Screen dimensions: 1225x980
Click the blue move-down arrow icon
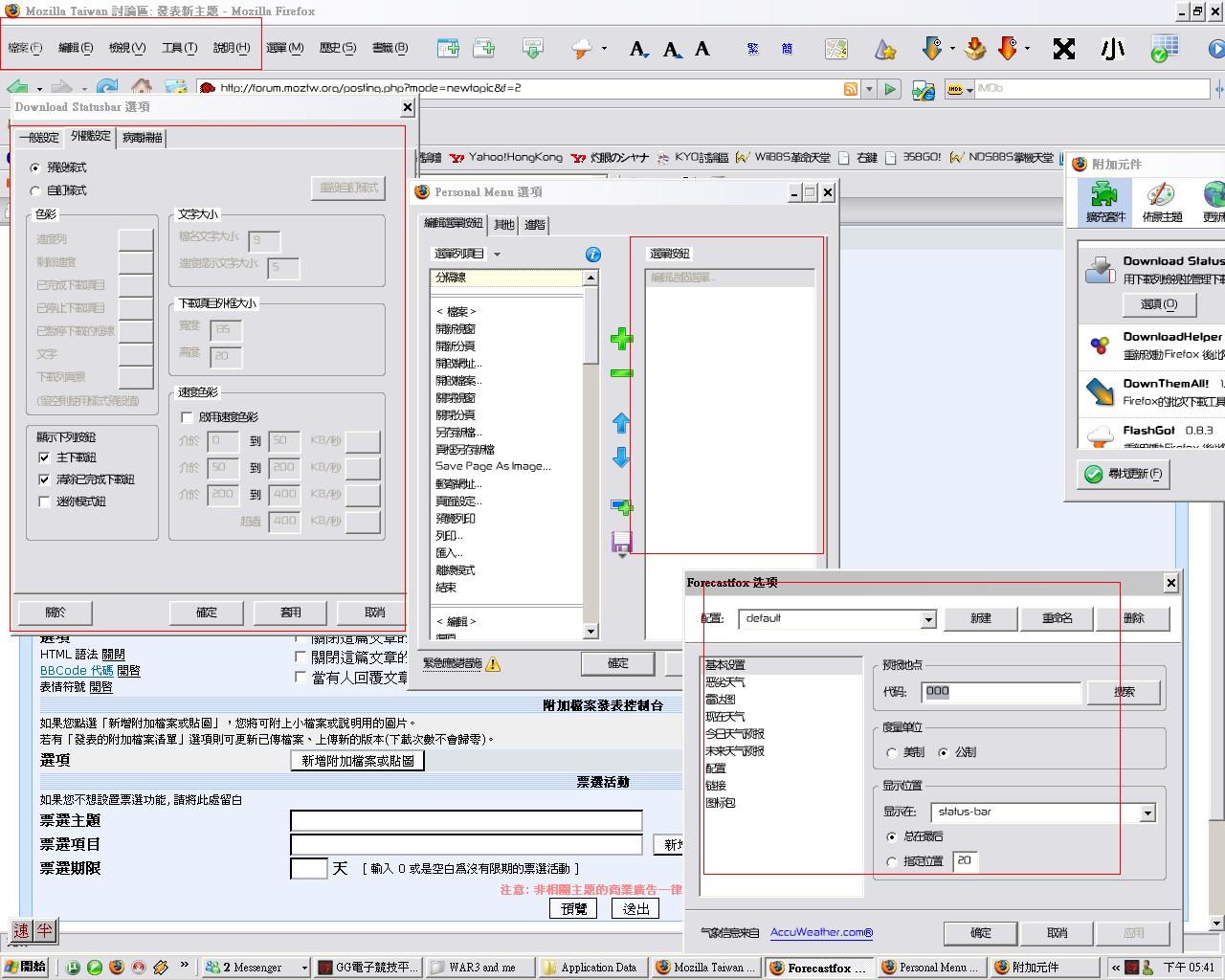621,457
